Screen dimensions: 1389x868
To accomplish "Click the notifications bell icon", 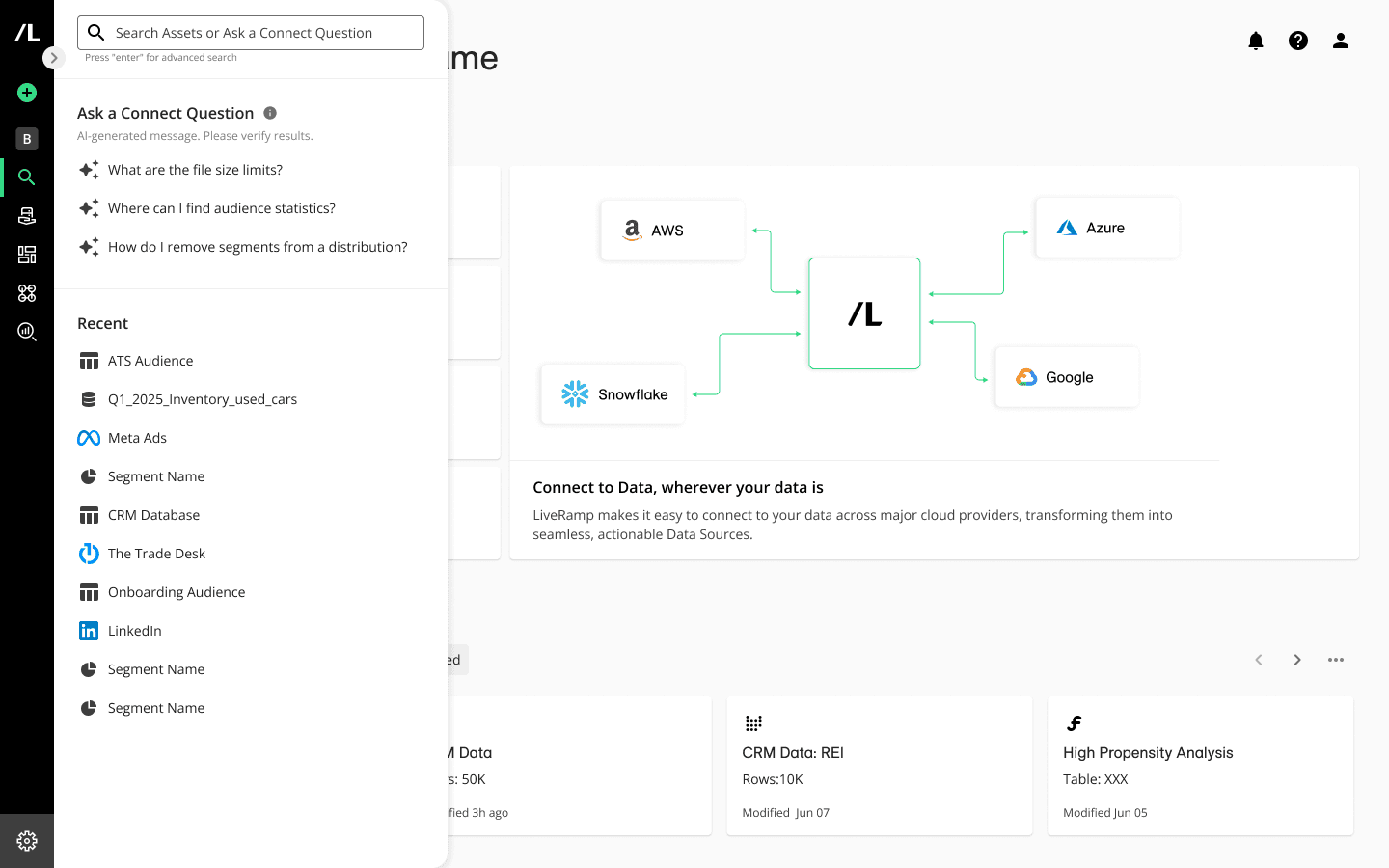I will pos(1256,41).
